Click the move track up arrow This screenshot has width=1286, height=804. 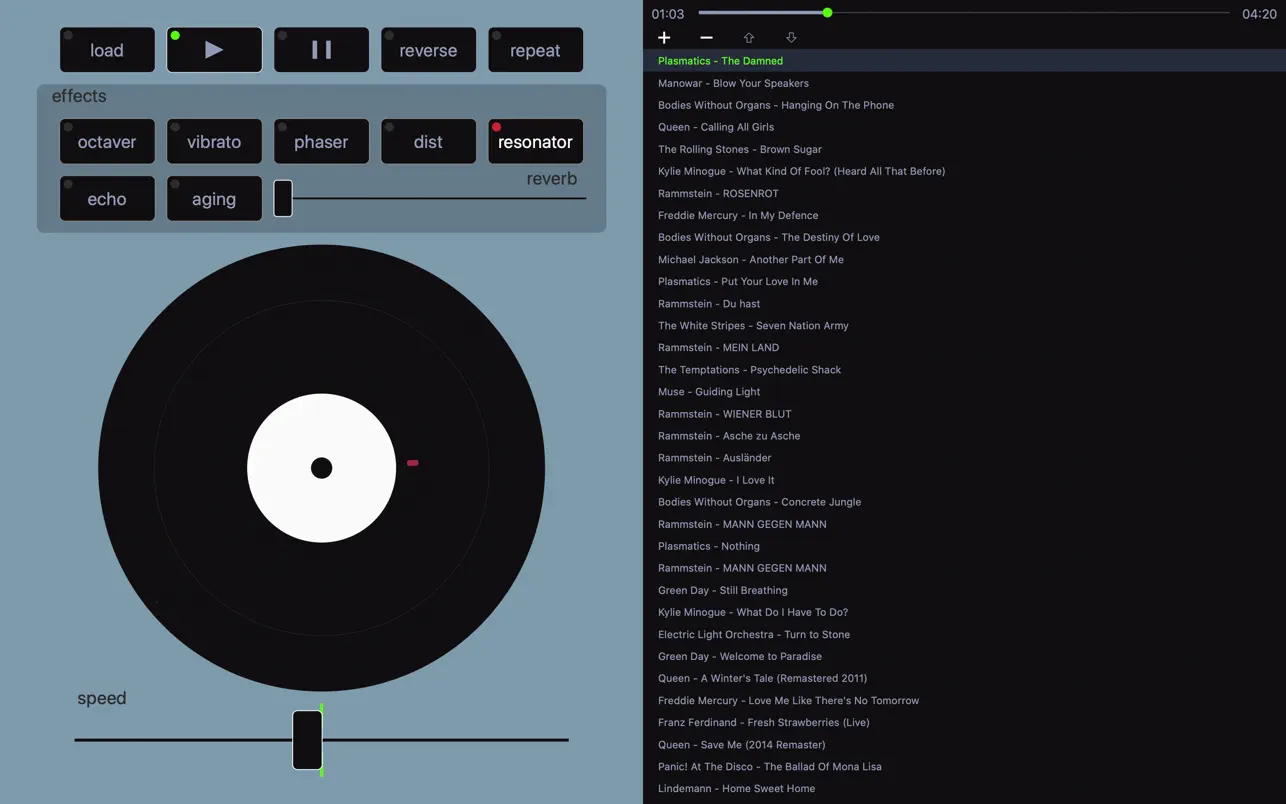pyautogui.click(x=749, y=38)
